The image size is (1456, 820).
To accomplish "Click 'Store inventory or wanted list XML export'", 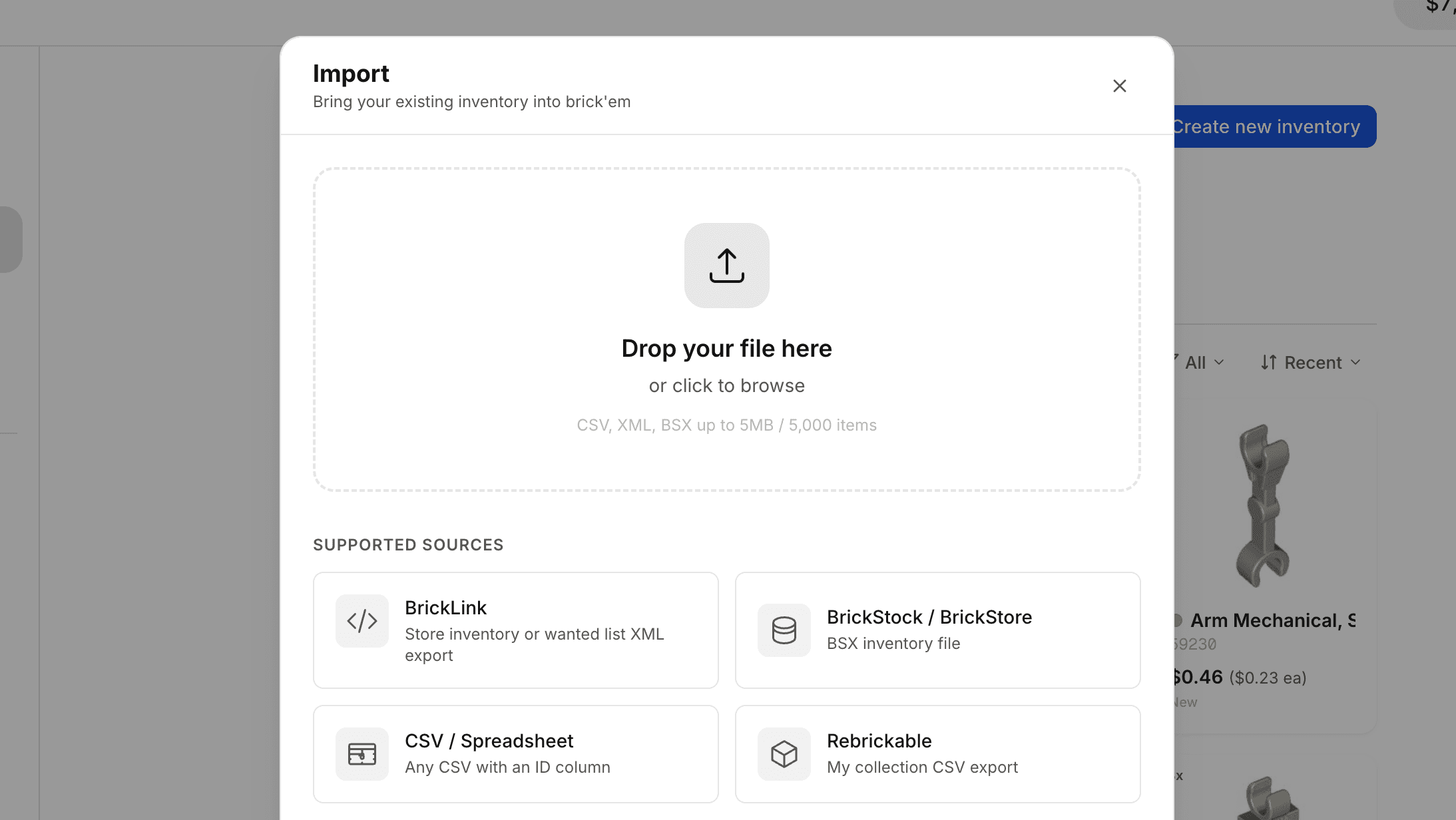I will click(535, 645).
